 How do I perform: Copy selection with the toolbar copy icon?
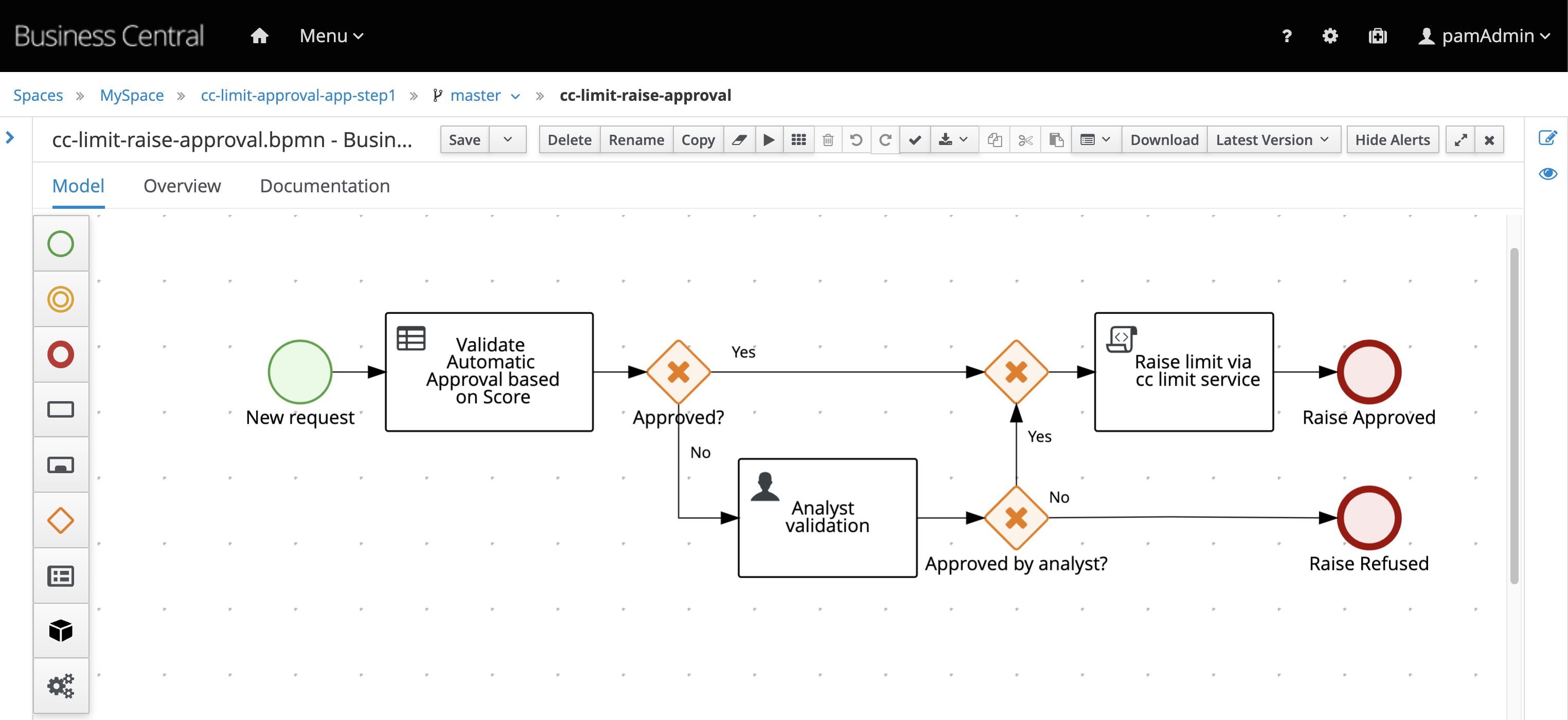(x=994, y=140)
